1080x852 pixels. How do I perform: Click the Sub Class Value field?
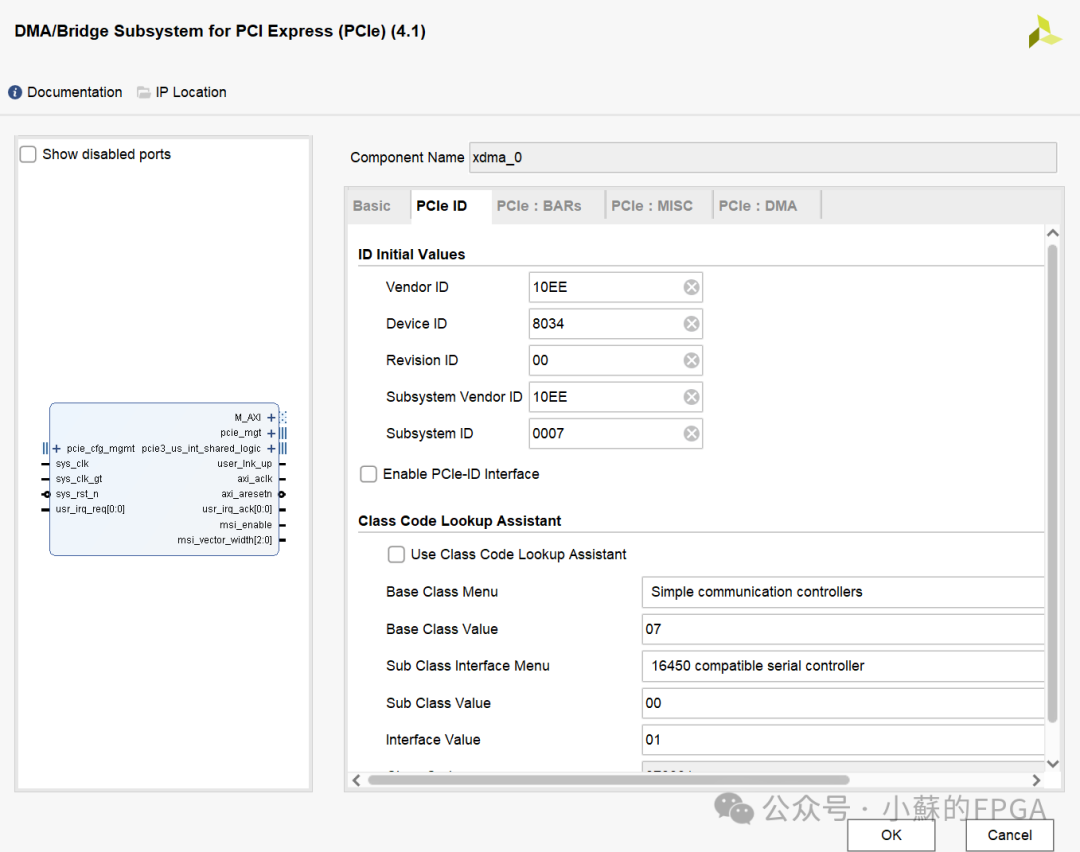tap(843, 703)
